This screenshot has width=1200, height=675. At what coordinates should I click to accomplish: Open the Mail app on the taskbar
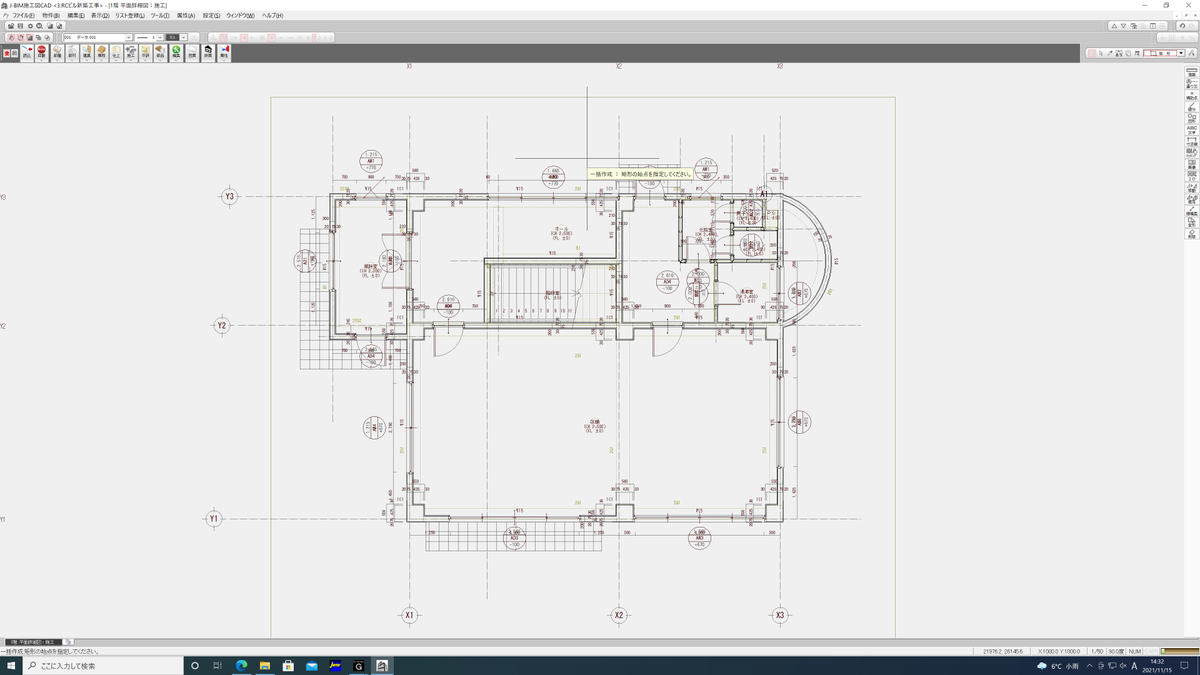[312, 665]
